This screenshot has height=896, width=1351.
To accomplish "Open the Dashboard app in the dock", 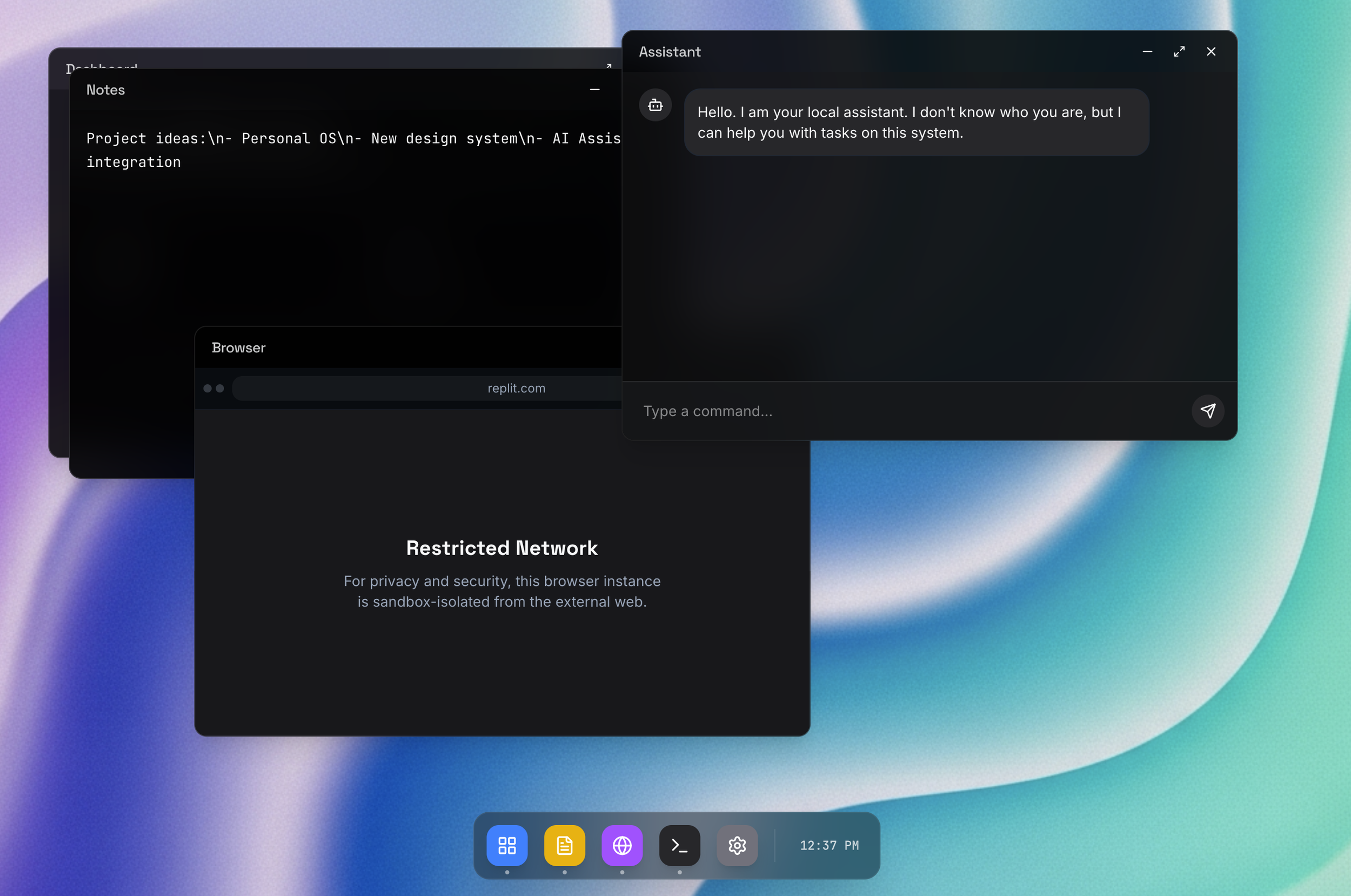I will pos(507,845).
